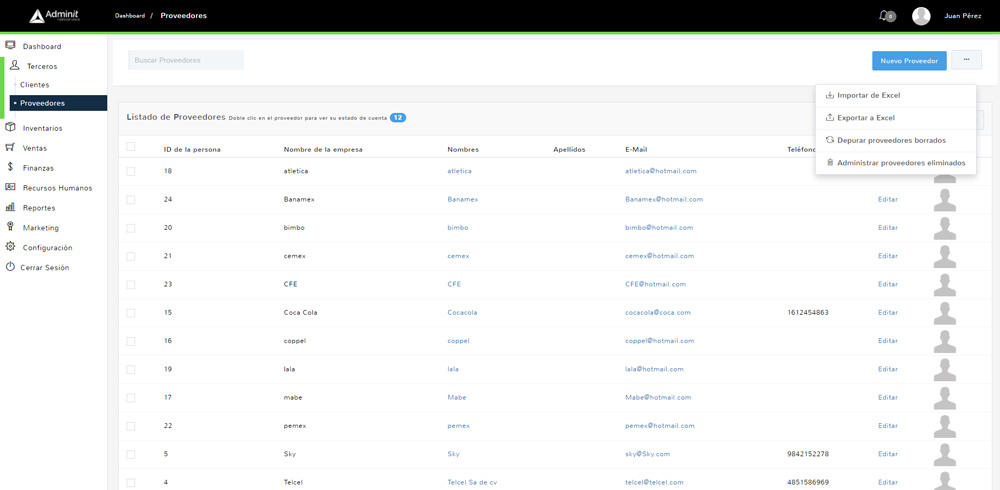Toggle the select-all checkbox in table header

tap(131, 148)
